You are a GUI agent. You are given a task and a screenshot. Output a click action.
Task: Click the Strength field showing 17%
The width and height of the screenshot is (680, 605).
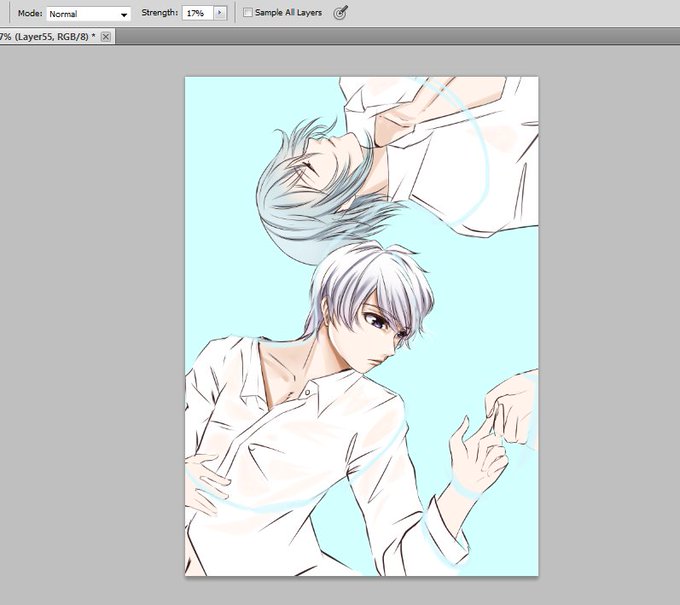tap(198, 13)
